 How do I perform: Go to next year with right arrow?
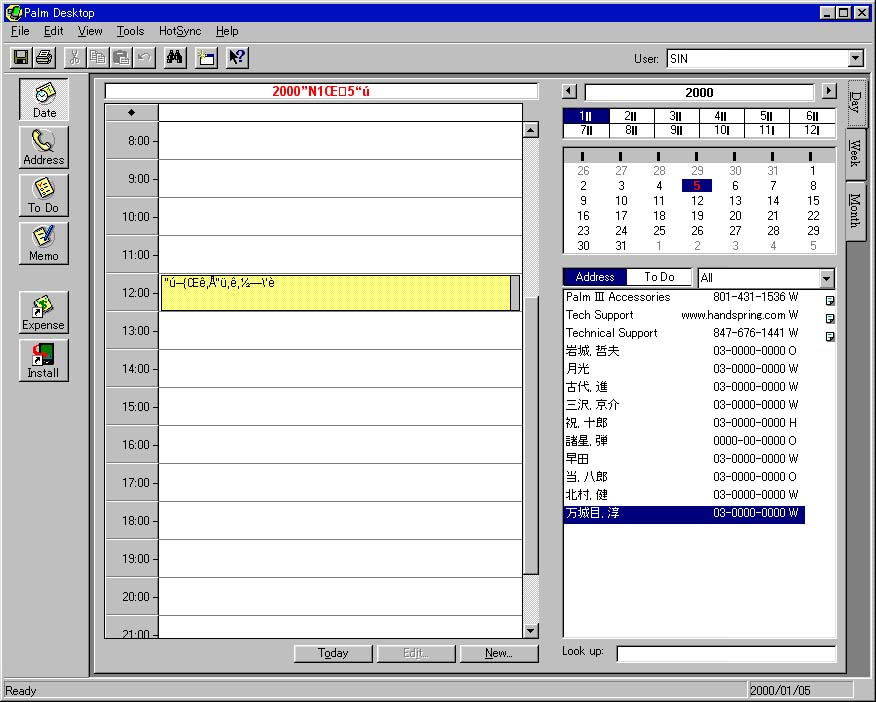828,92
